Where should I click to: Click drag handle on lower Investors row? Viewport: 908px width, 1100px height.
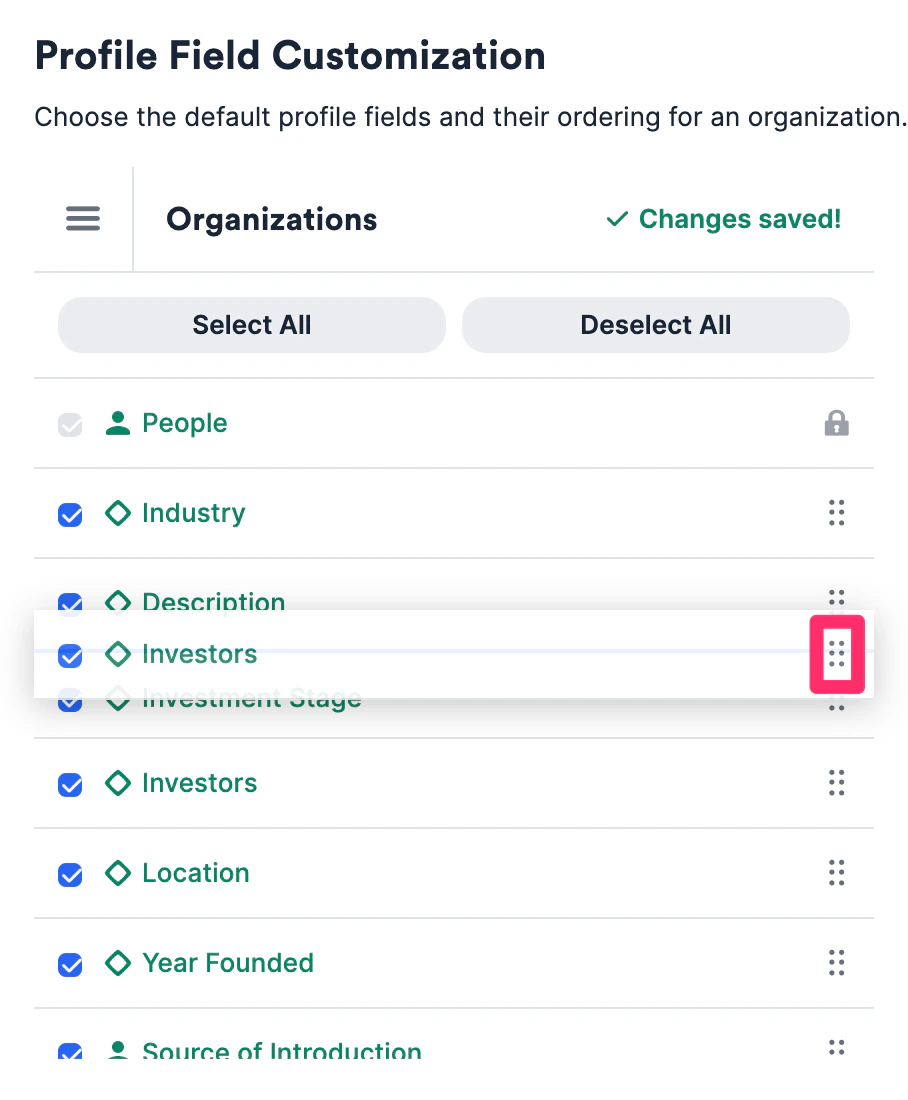tap(836, 783)
